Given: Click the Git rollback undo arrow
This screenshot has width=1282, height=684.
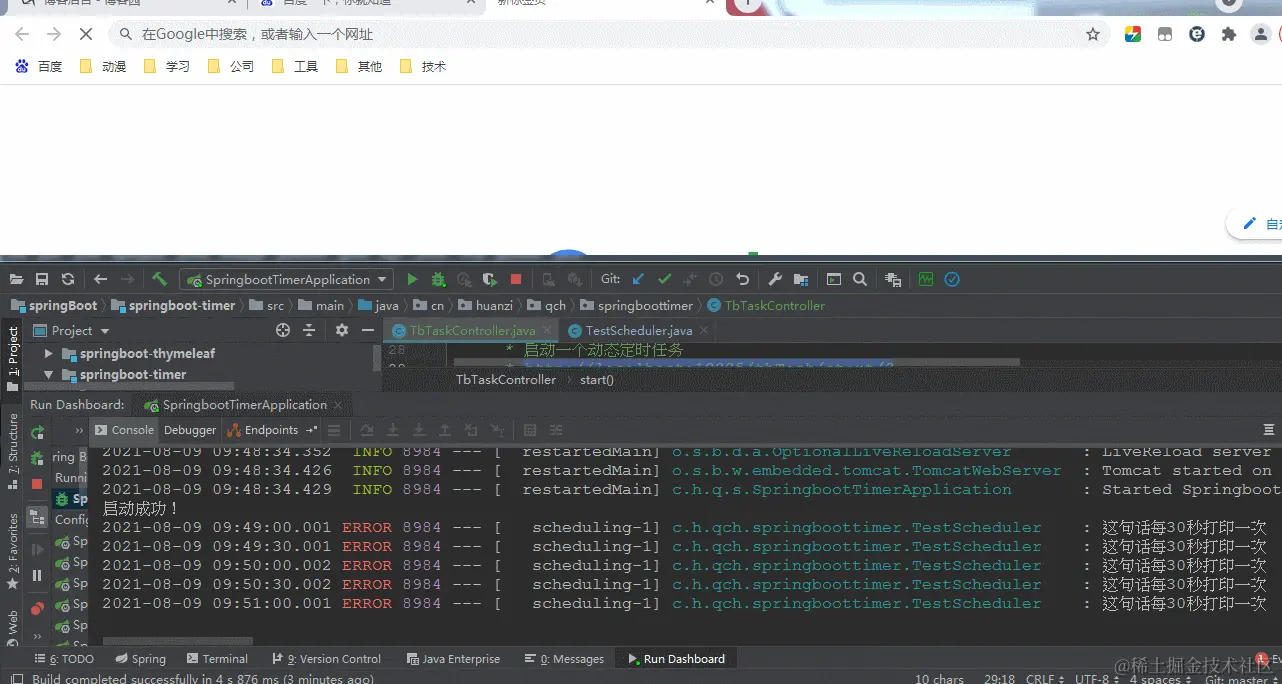Looking at the screenshot, I should pos(742,280).
